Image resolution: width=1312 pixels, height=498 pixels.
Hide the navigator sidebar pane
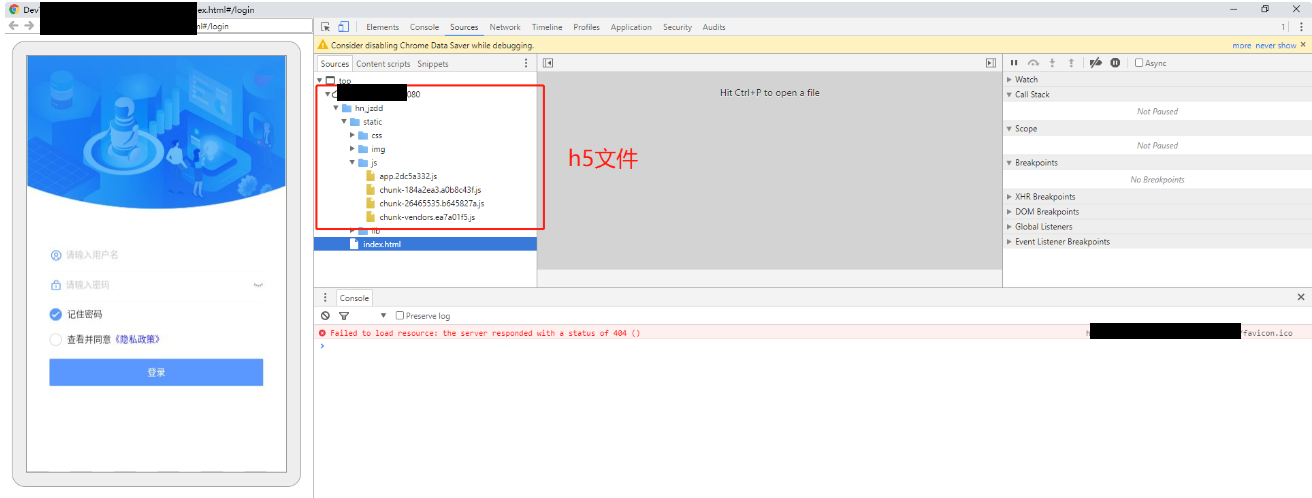tap(548, 63)
